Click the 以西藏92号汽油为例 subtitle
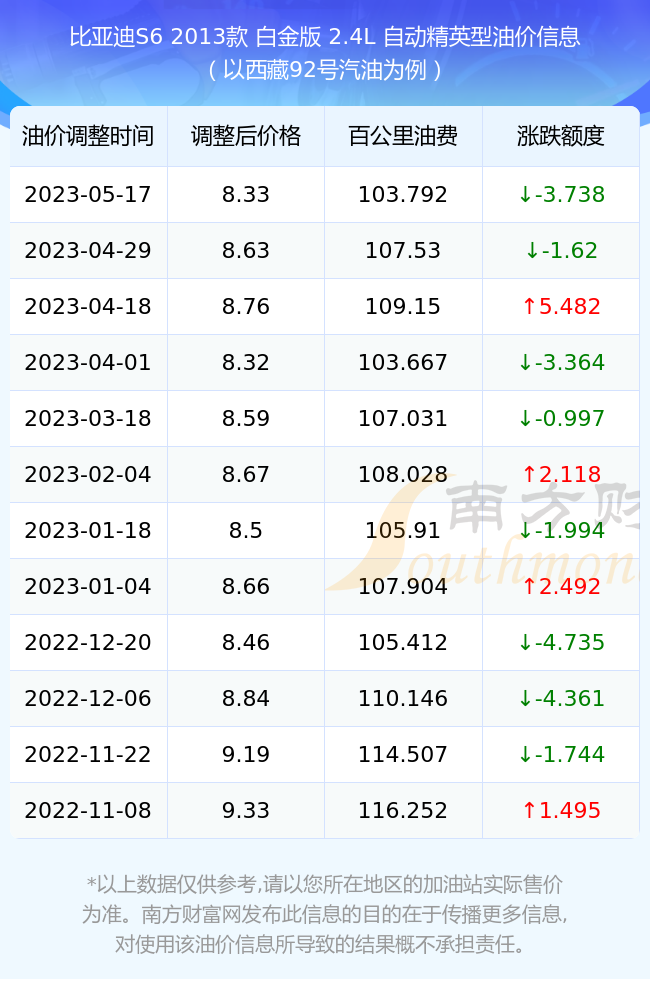This screenshot has width=650, height=1000. 325,70
